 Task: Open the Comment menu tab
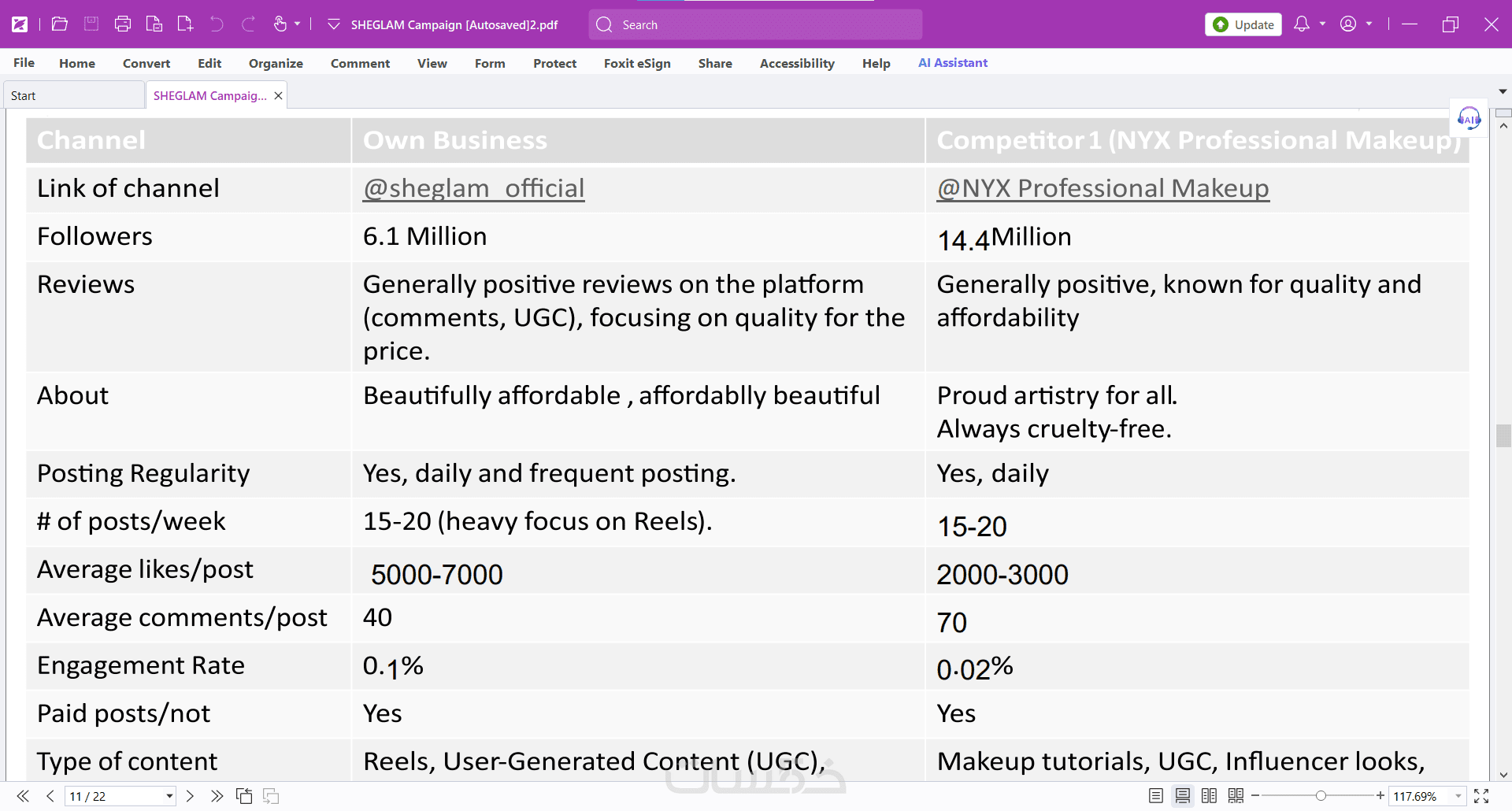click(360, 63)
